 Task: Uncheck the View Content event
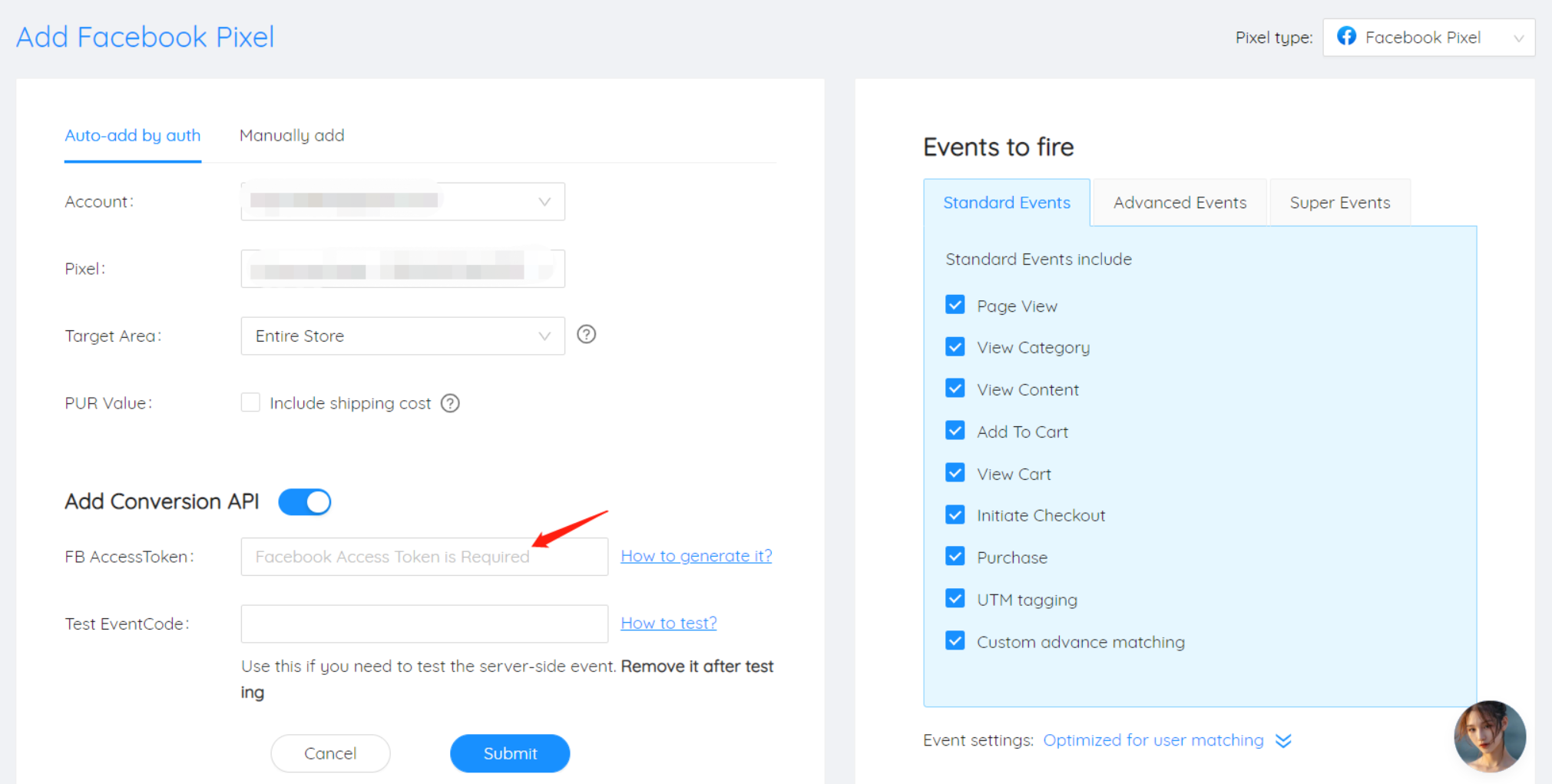point(955,389)
